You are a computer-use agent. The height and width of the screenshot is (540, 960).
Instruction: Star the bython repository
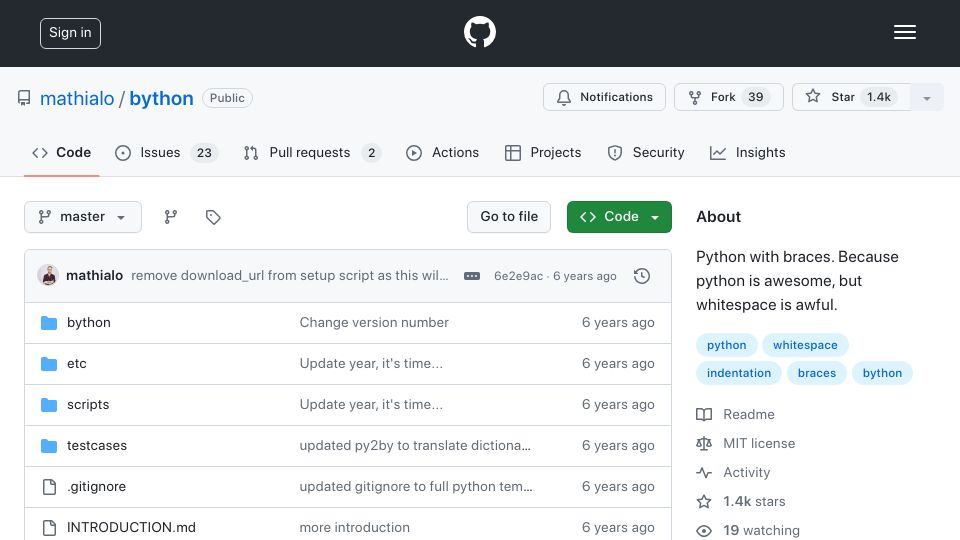pos(851,97)
